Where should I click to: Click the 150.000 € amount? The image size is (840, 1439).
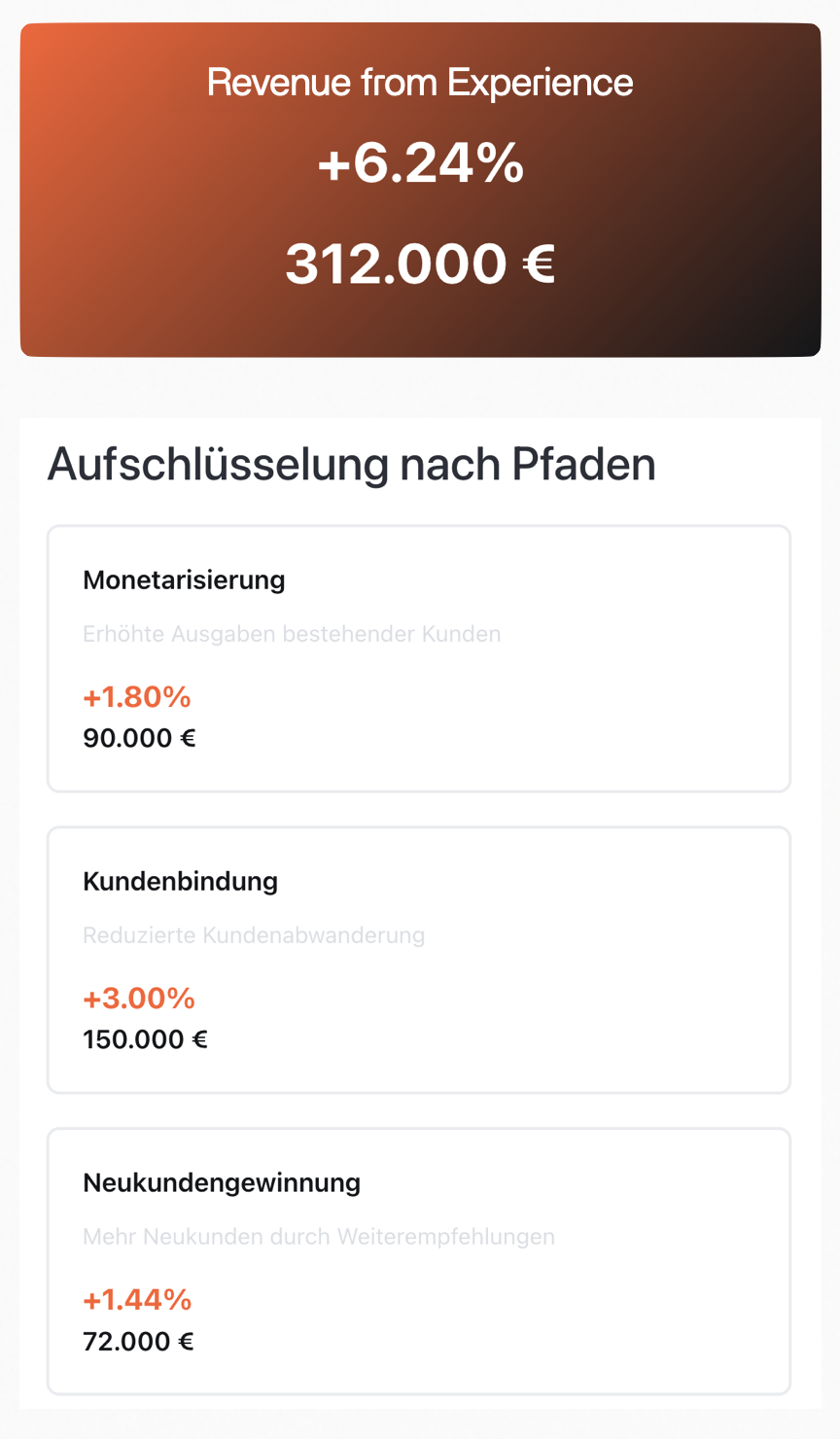coord(146,1039)
